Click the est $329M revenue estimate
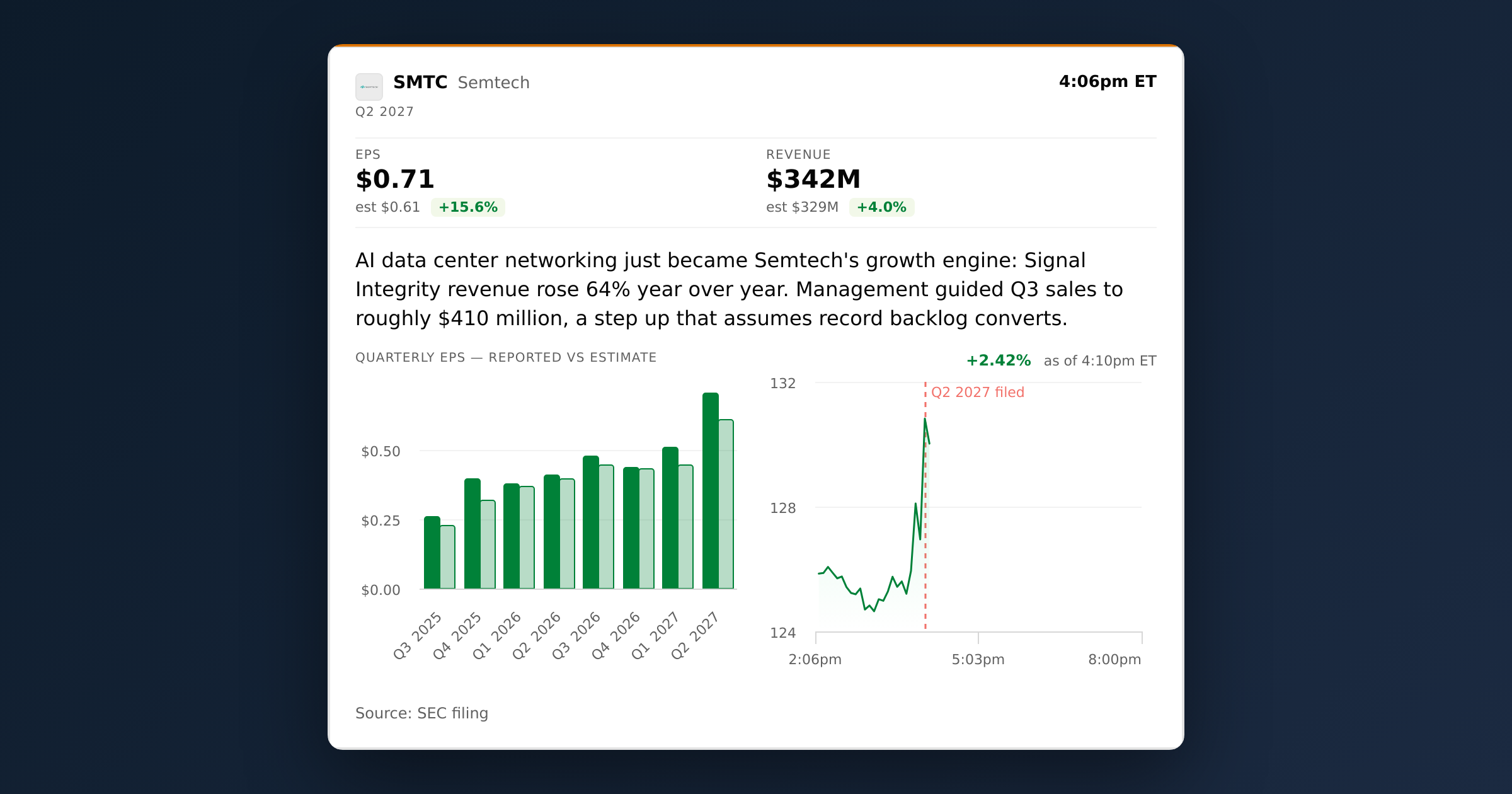 coord(802,207)
